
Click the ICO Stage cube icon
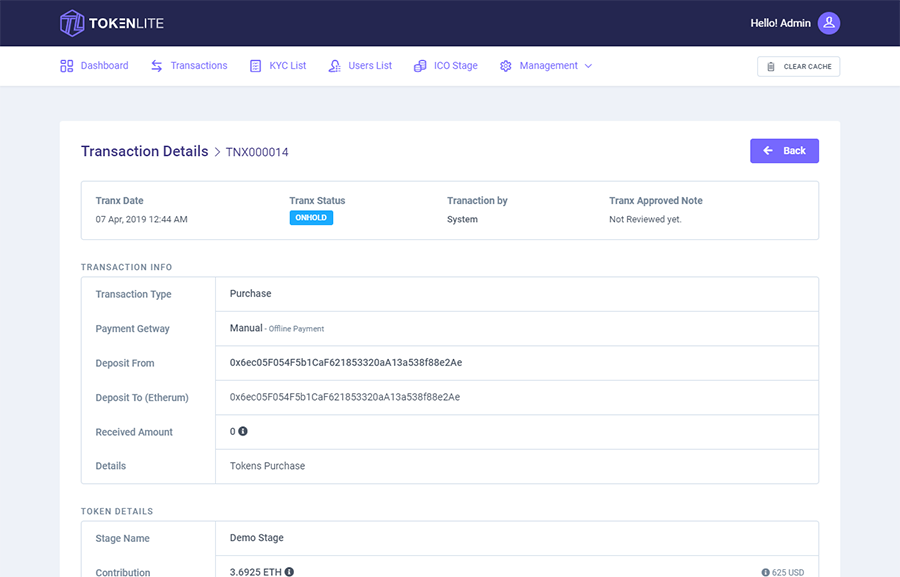click(x=418, y=65)
